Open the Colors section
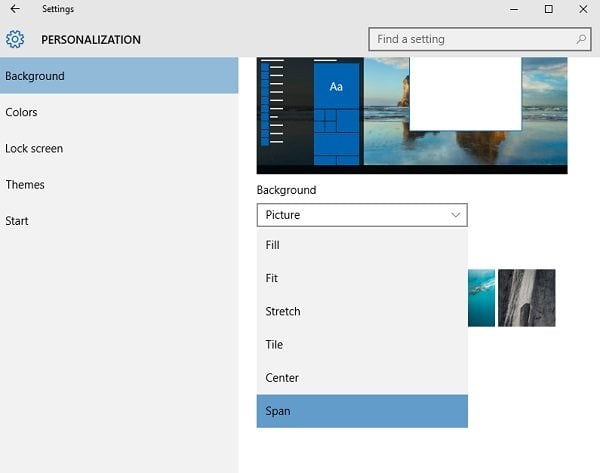The width and height of the screenshot is (600, 473). click(119, 112)
